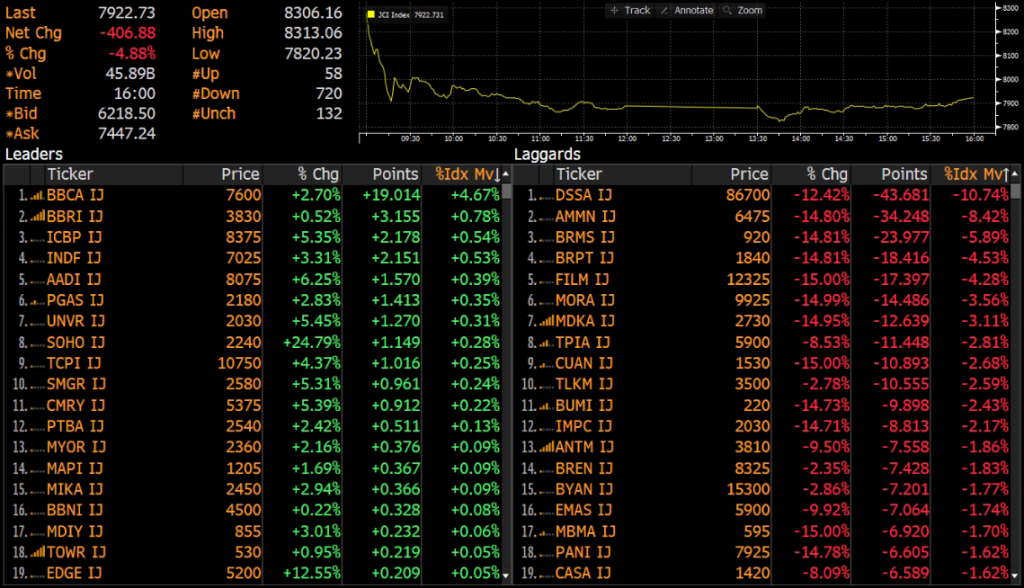The image size is (1024, 588).
Task: Sort Laggards by %Idx Mv column
Action: coord(972,174)
